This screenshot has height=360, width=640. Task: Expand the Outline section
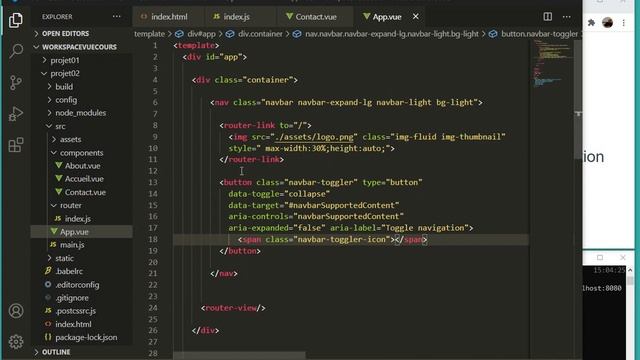56,352
